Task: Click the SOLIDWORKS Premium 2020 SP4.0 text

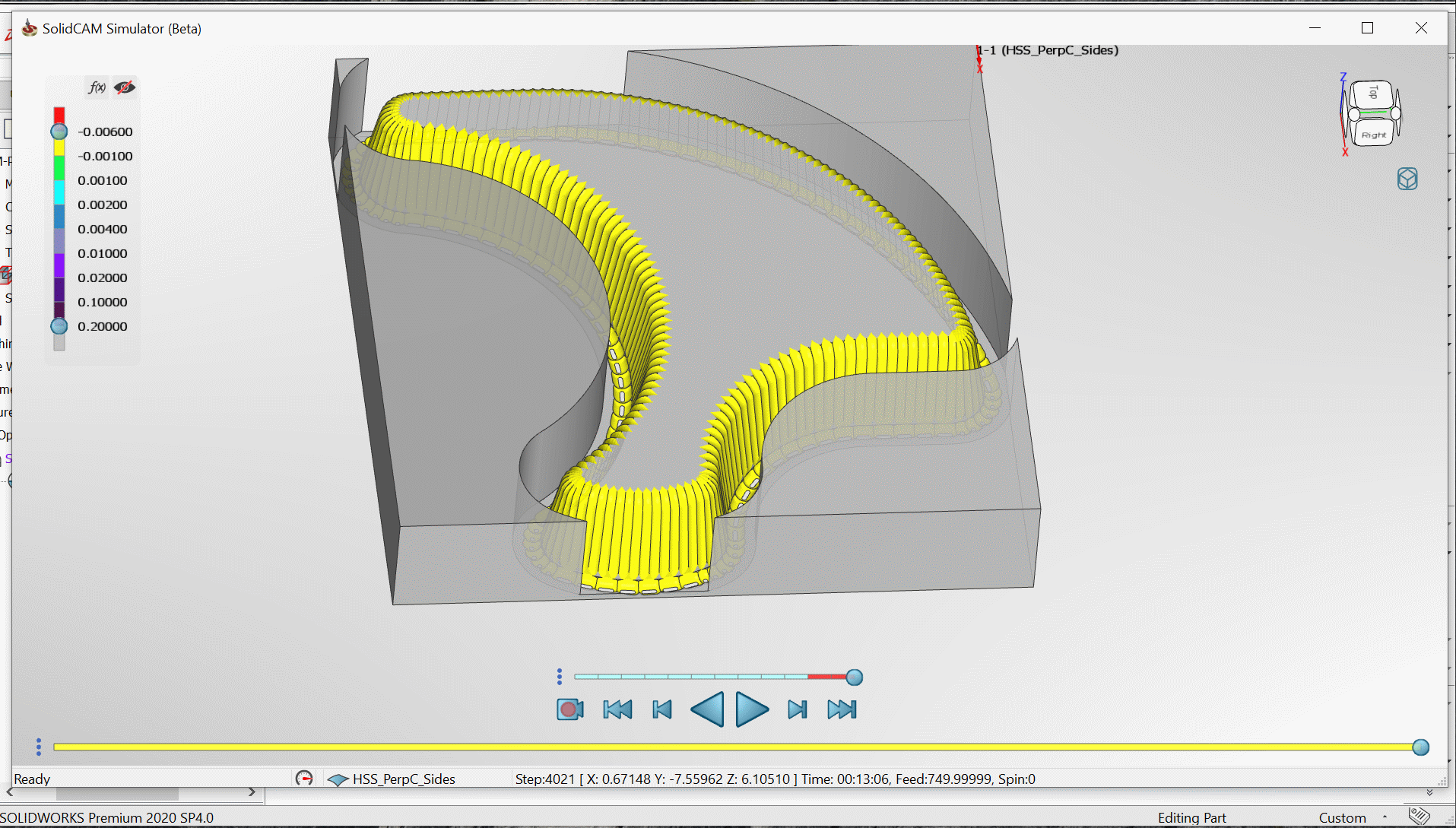Action: [107, 818]
